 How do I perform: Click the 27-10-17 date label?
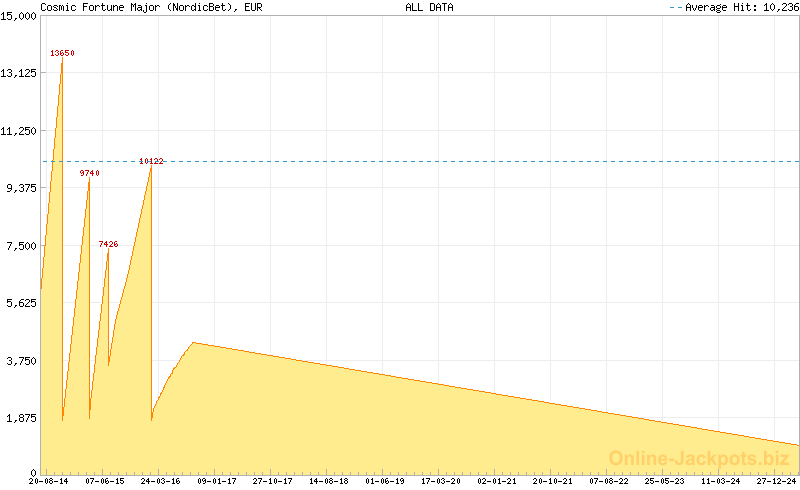point(272,481)
